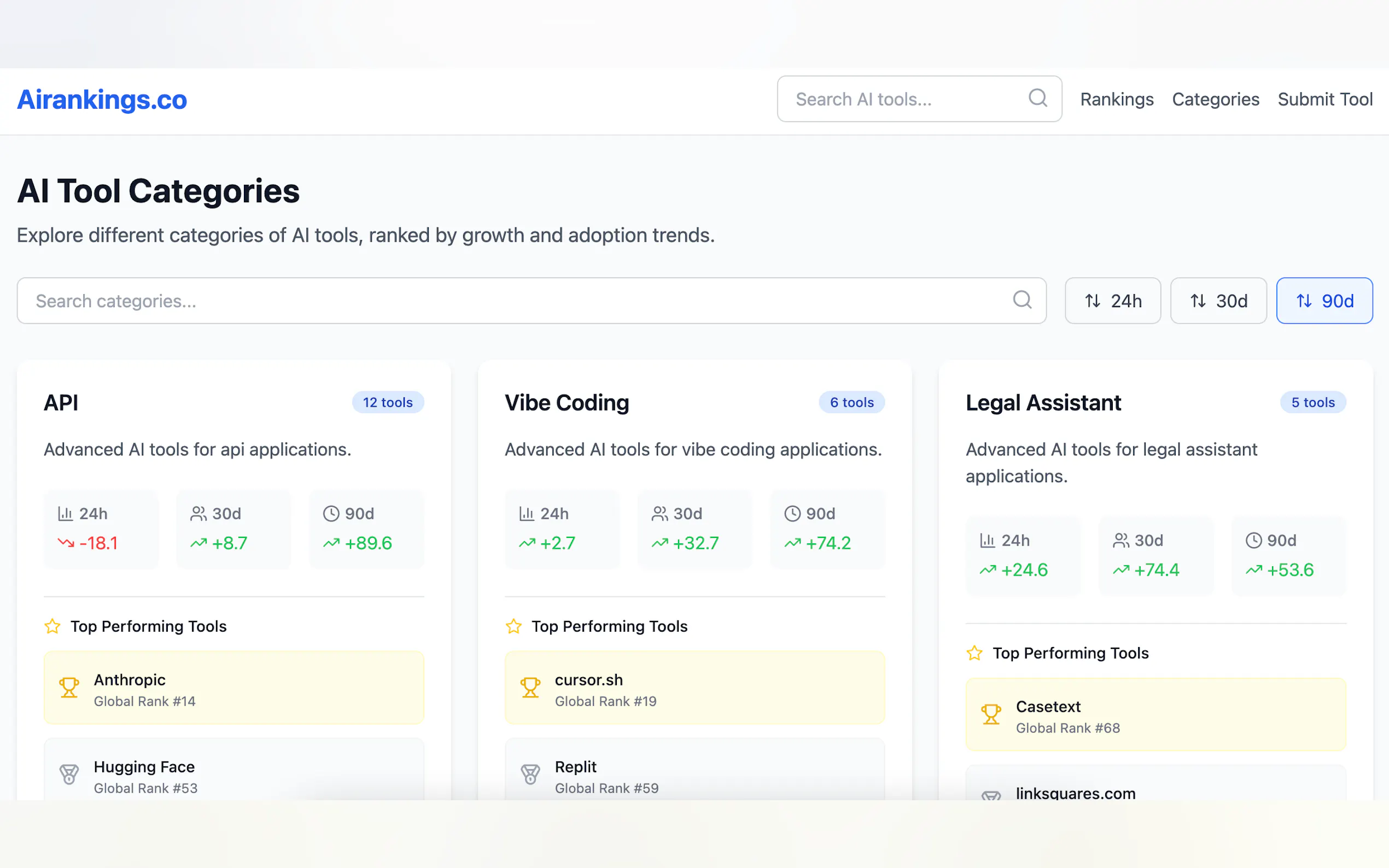Toggle the active 90d sort button
The height and width of the screenshot is (868, 1389).
[1323, 301]
